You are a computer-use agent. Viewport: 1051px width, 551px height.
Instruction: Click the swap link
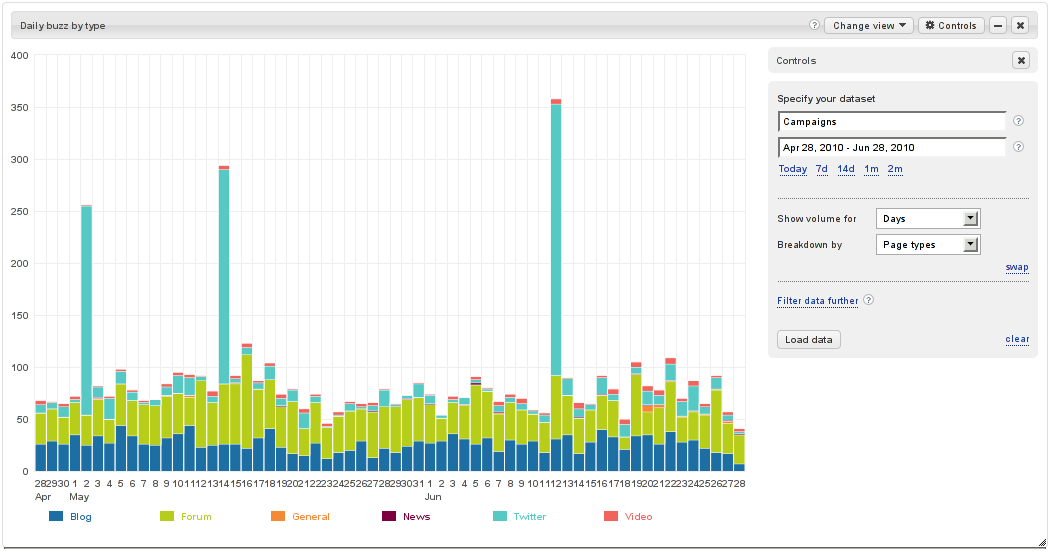pos(1017,267)
